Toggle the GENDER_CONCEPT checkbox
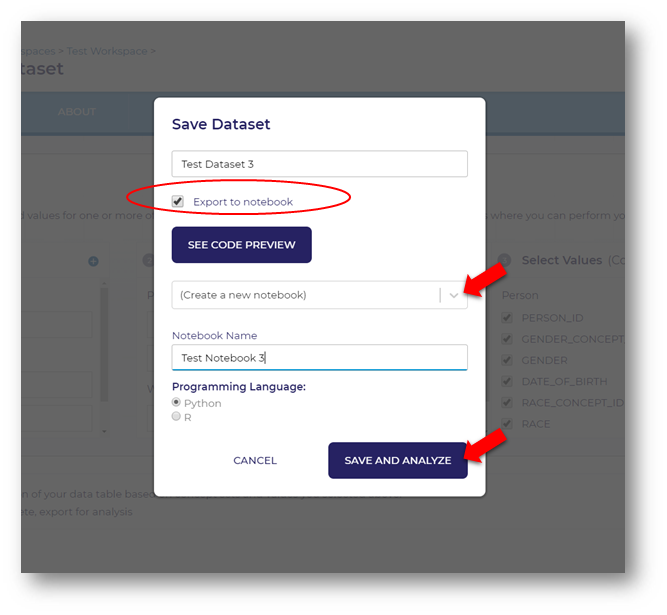 click(508, 339)
